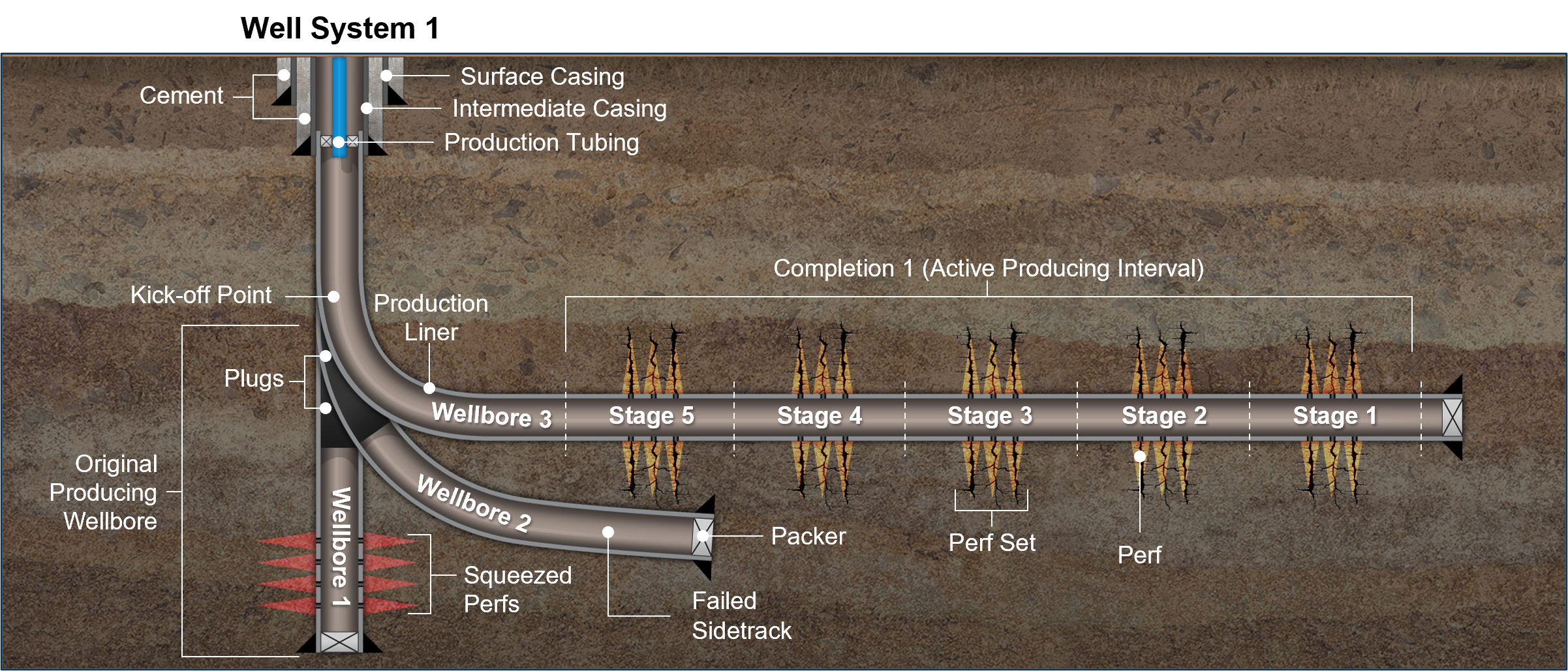Image resolution: width=1568 pixels, height=671 pixels.
Task: Click the 'Production Tubing' label
Action: [542, 142]
